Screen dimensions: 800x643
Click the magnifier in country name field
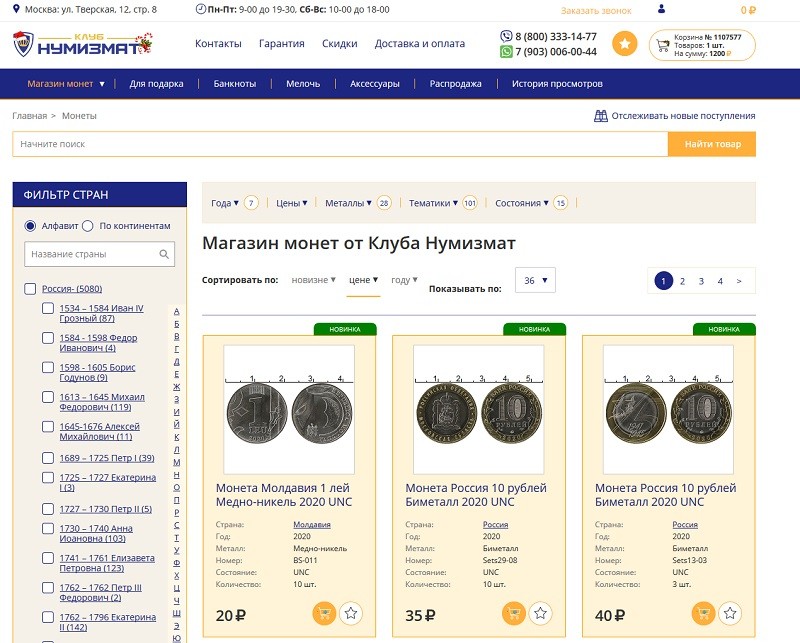click(x=164, y=254)
